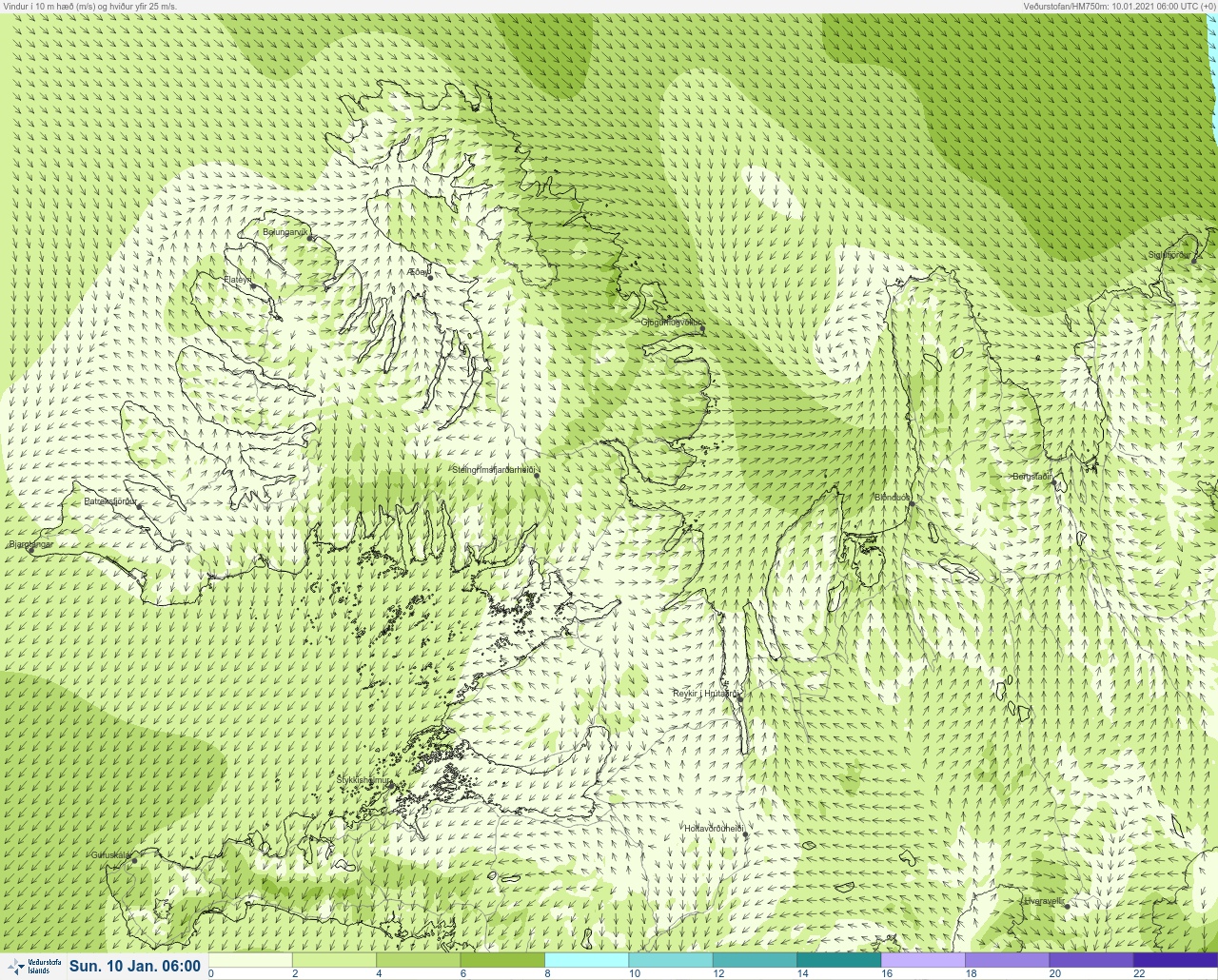Select the 12–14 m/s teal legend swatch

pyautogui.click(x=756, y=960)
